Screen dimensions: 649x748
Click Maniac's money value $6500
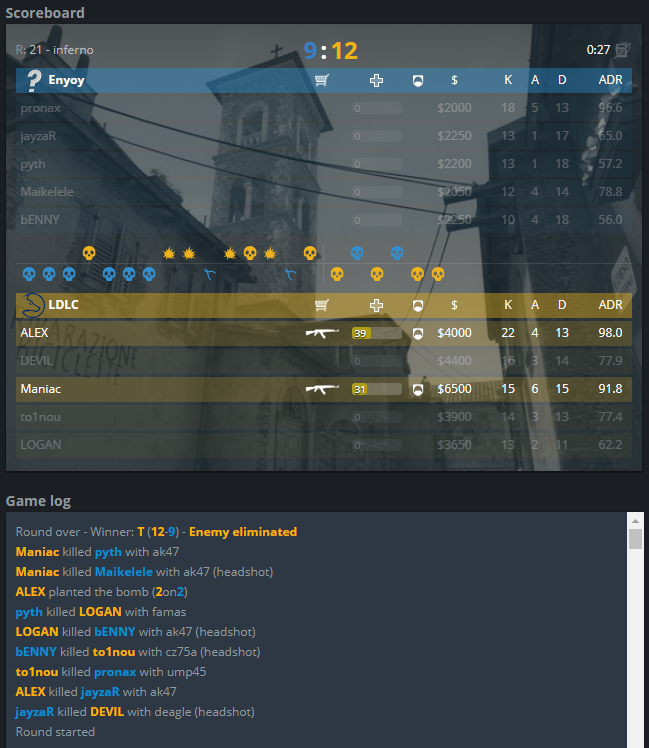tap(454, 389)
